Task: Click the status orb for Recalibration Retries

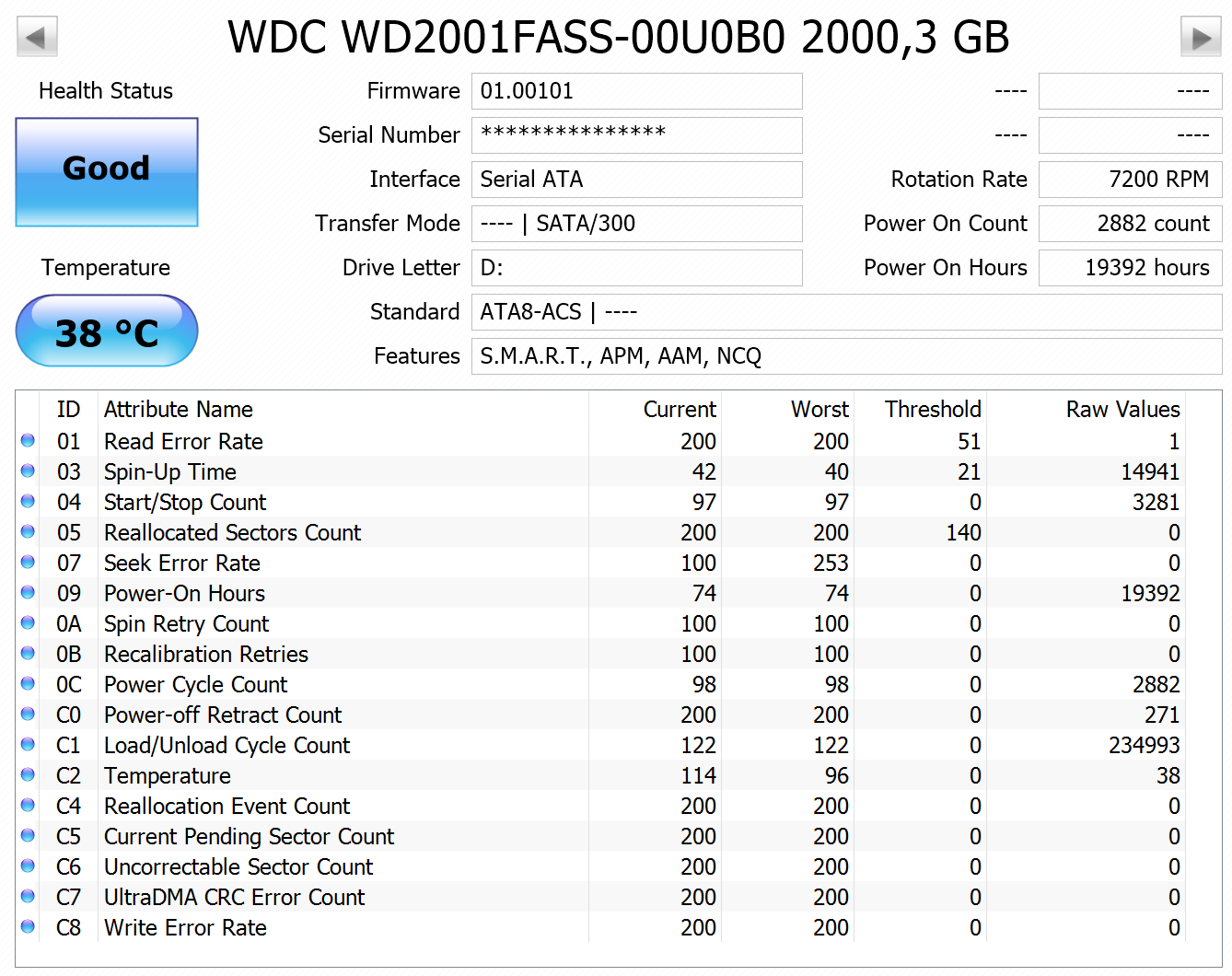Action: point(28,654)
